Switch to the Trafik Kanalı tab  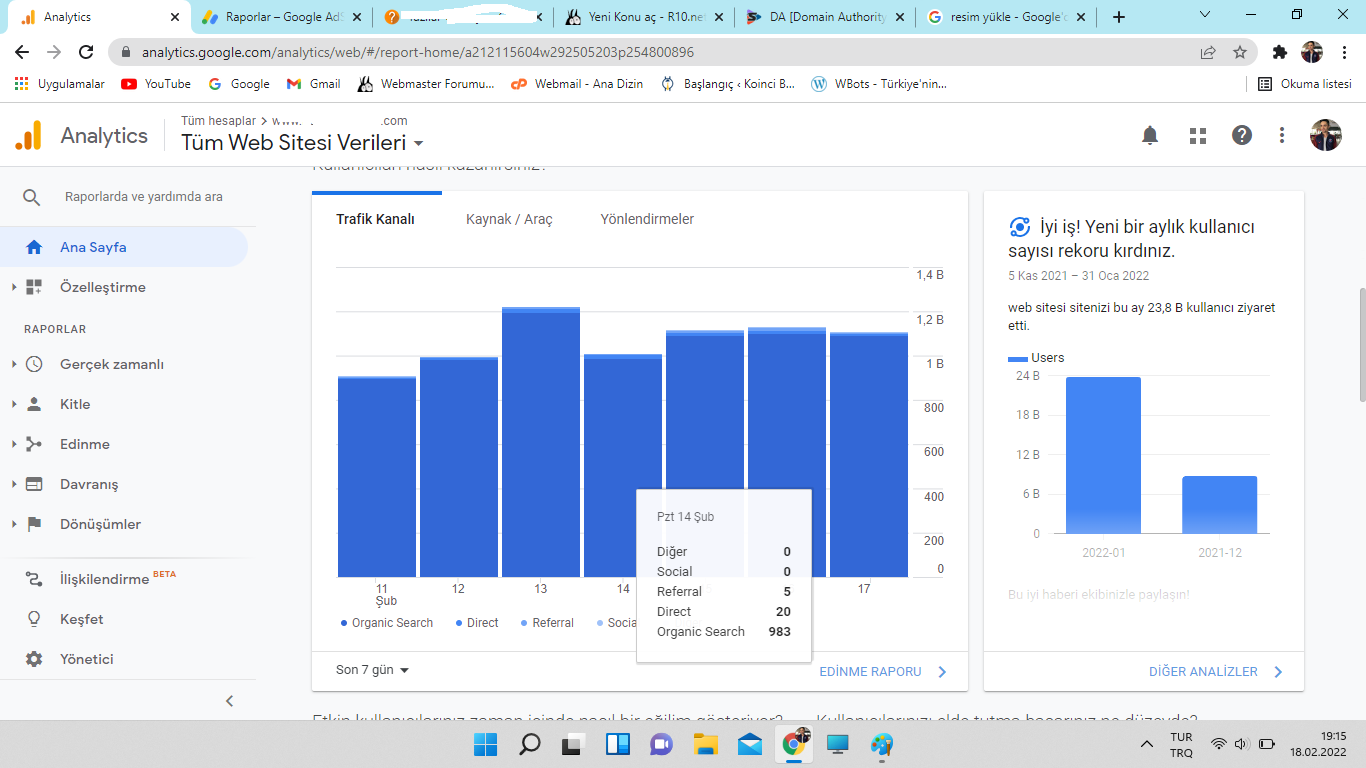point(375,219)
